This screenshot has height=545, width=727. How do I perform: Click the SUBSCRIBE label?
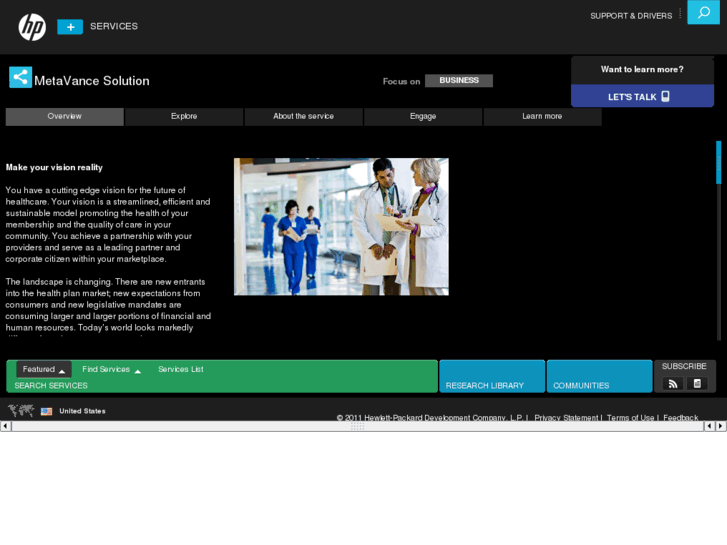point(684,366)
